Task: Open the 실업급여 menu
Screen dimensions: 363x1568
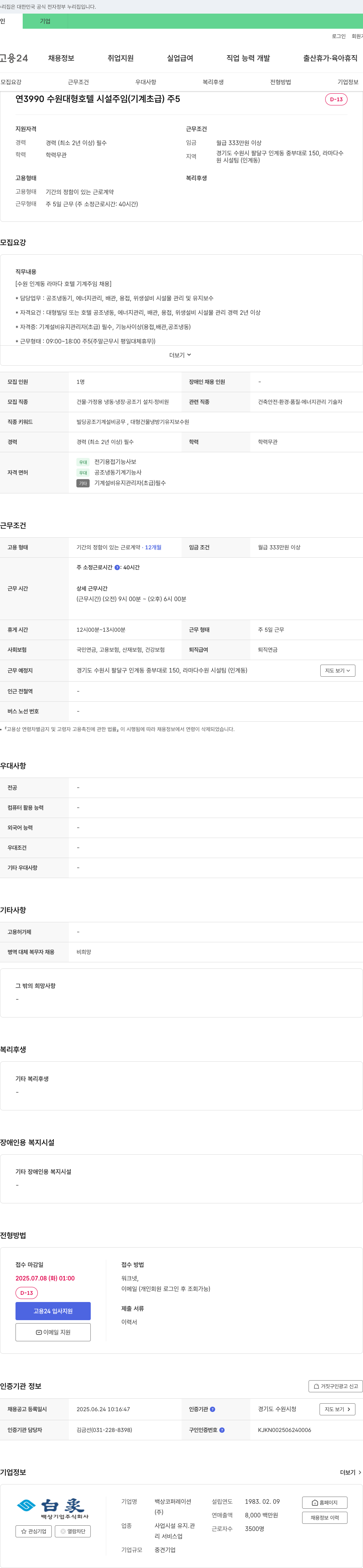Action: coord(180,59)
